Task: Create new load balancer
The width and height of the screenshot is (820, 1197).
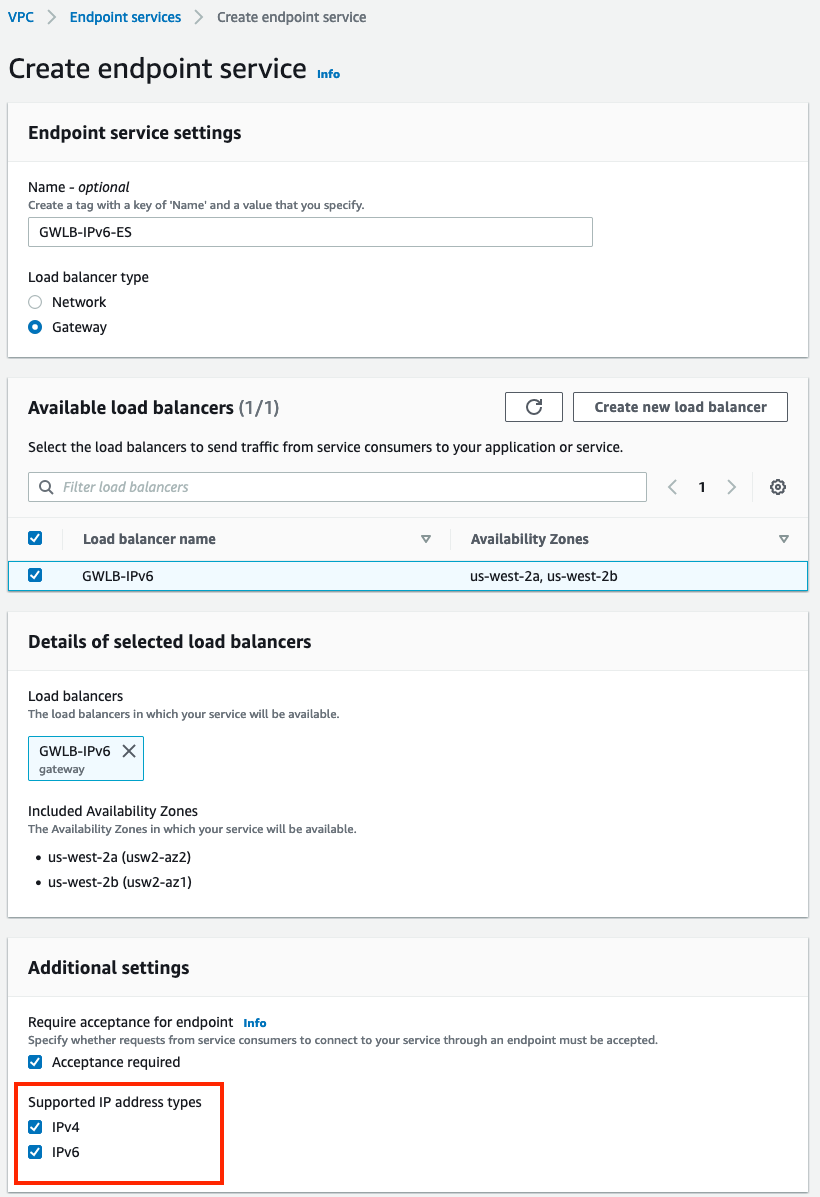Action: (x=680, y=407)
